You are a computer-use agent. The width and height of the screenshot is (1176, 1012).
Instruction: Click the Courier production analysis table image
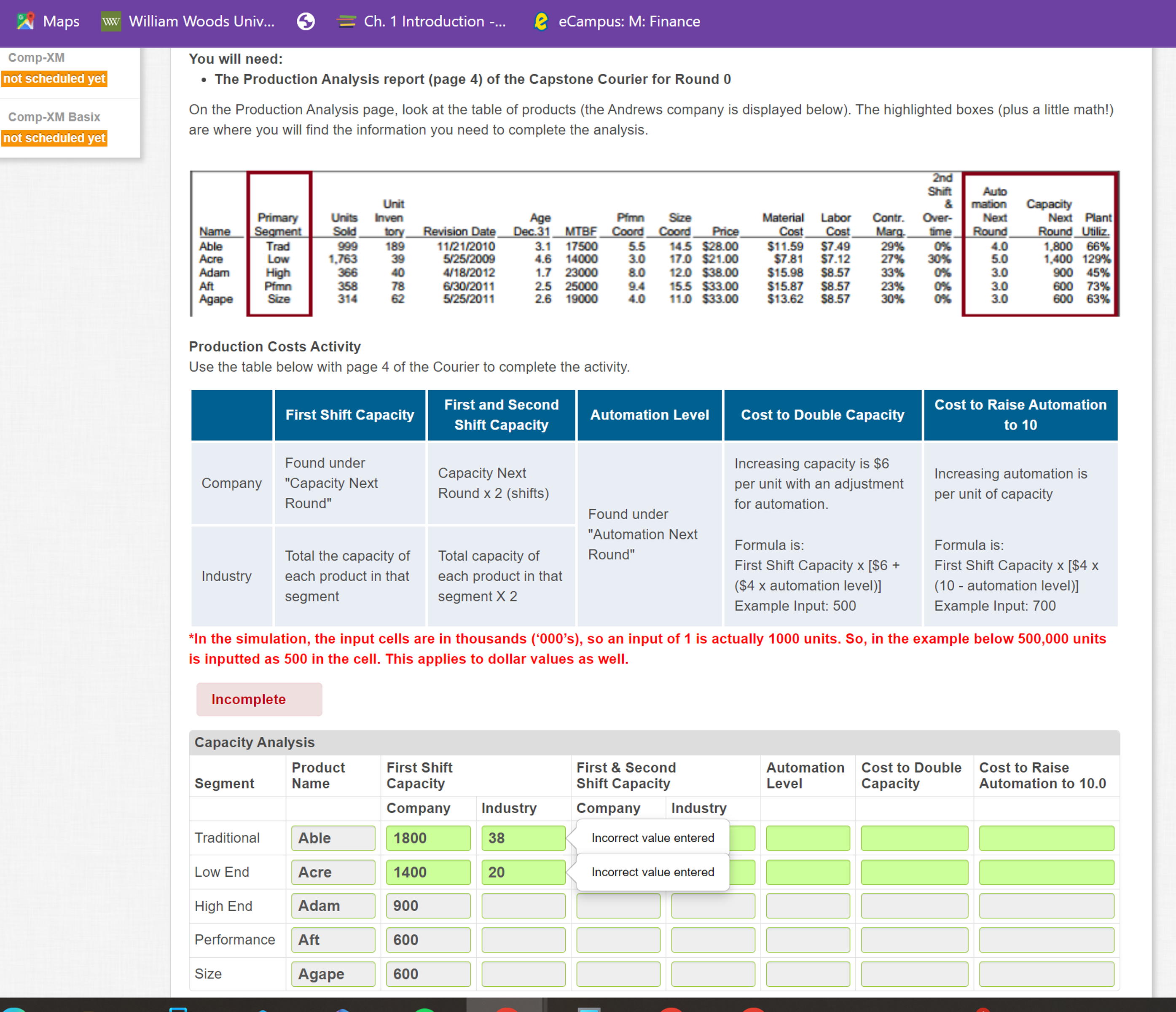tap(654, 244)
